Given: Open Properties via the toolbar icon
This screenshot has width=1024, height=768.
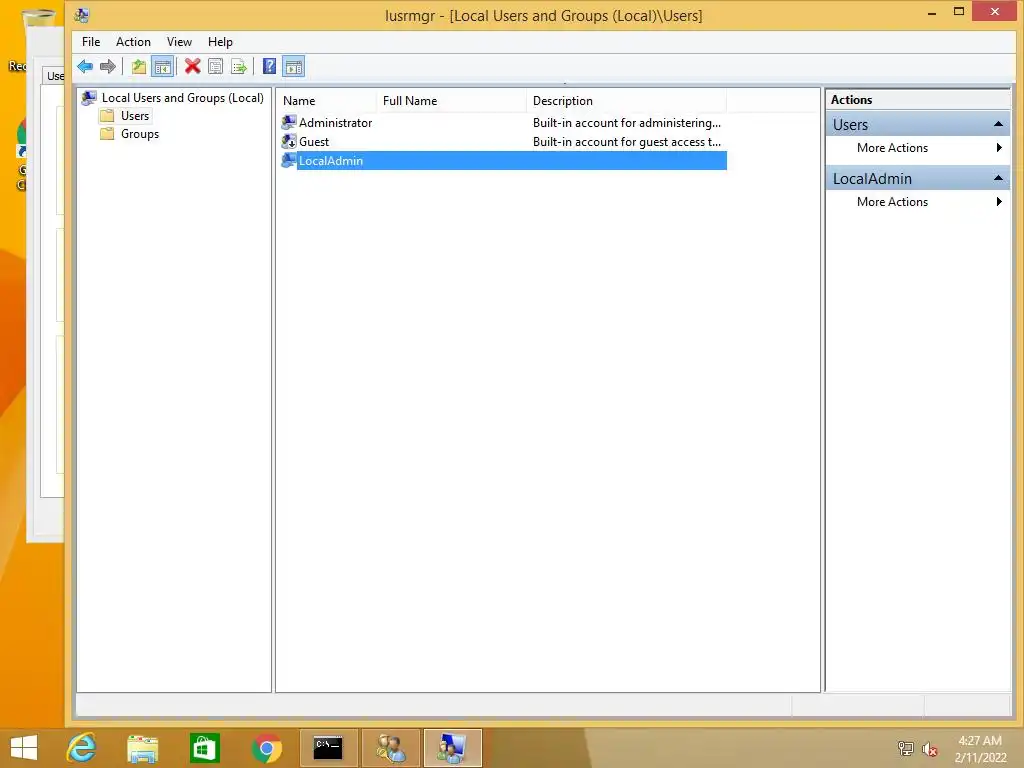Looking at the screenshot, I should pos(216,66).
